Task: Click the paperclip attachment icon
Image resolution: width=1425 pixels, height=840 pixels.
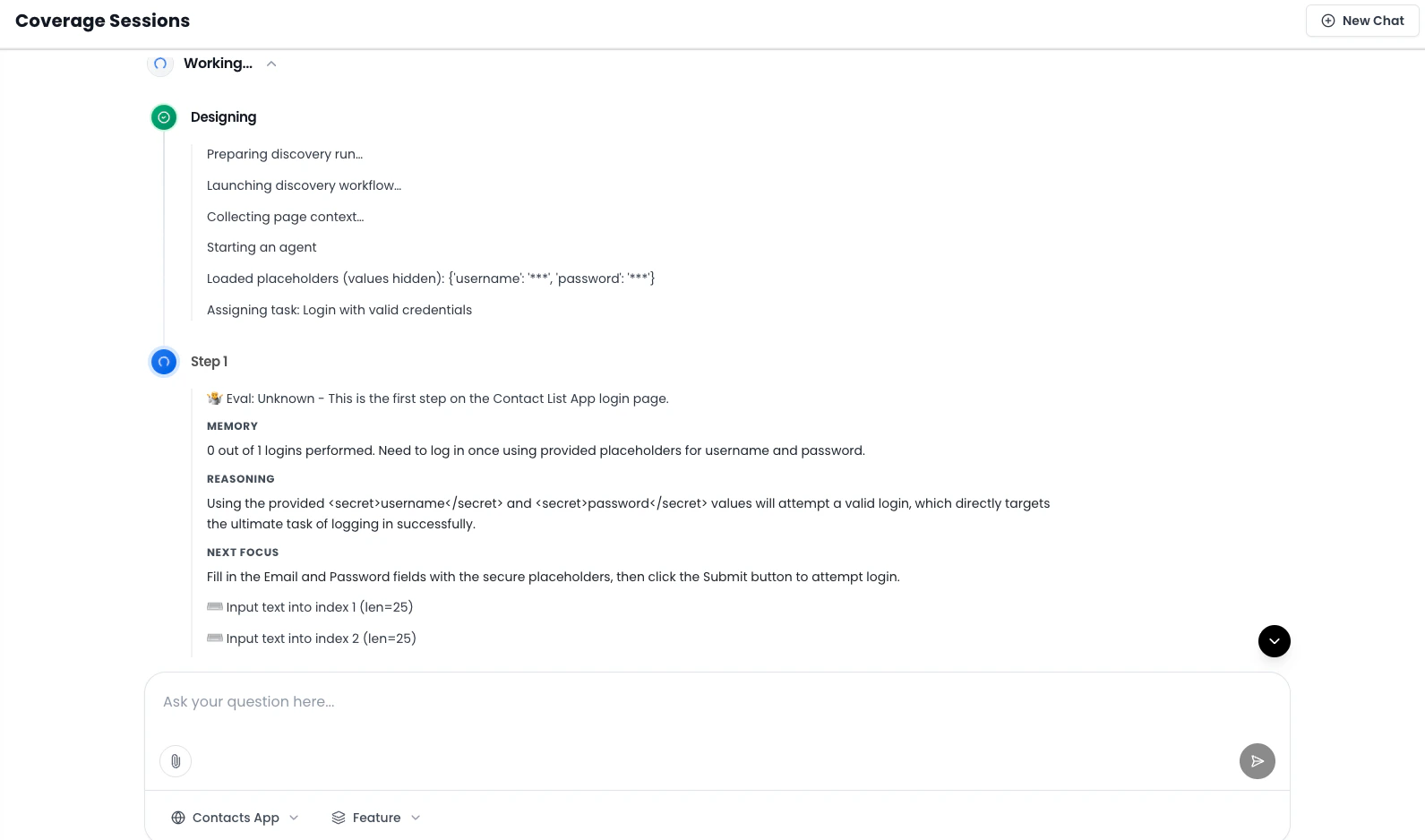Action: click(x=176, y=761)
